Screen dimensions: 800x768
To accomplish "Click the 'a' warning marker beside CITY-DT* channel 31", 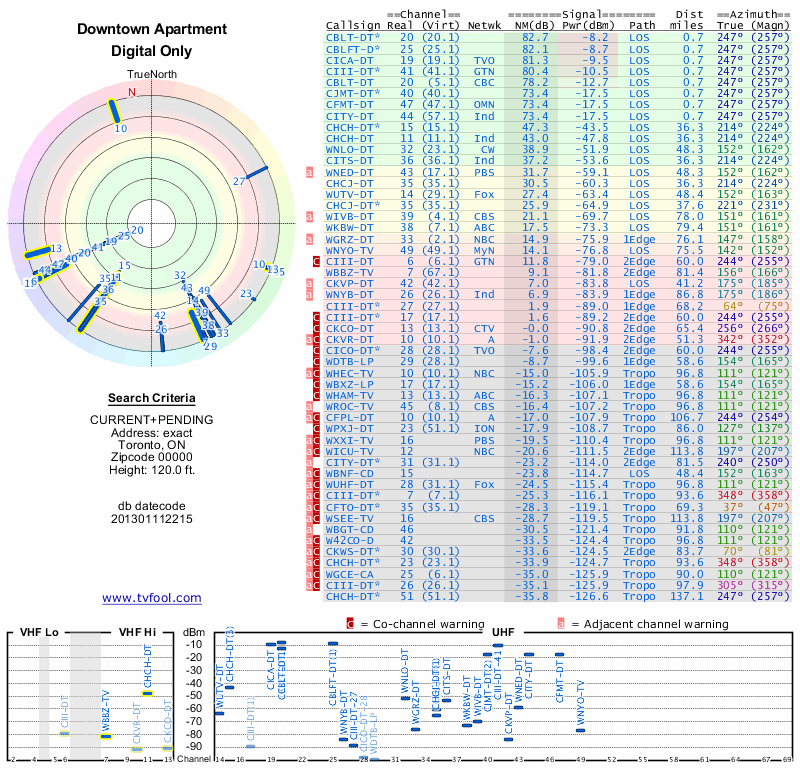I will (309, 462).
